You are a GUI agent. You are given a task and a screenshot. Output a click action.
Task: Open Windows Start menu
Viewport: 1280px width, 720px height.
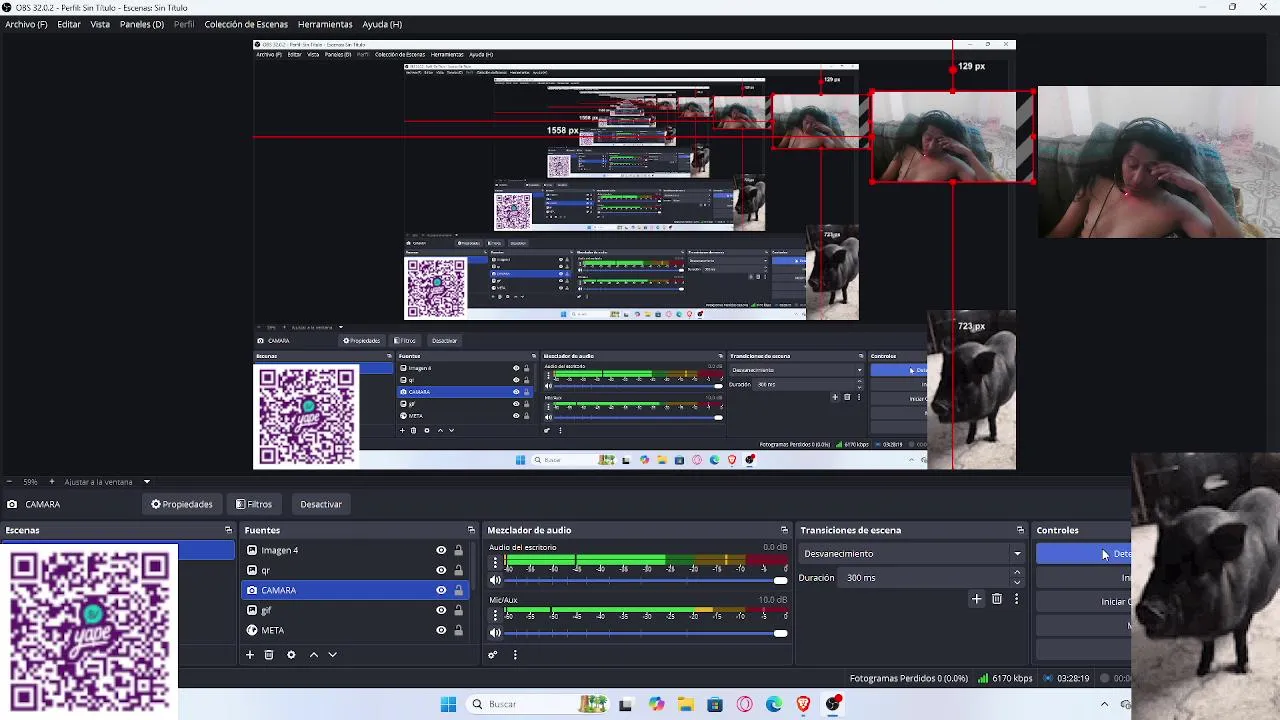[448, 704]
